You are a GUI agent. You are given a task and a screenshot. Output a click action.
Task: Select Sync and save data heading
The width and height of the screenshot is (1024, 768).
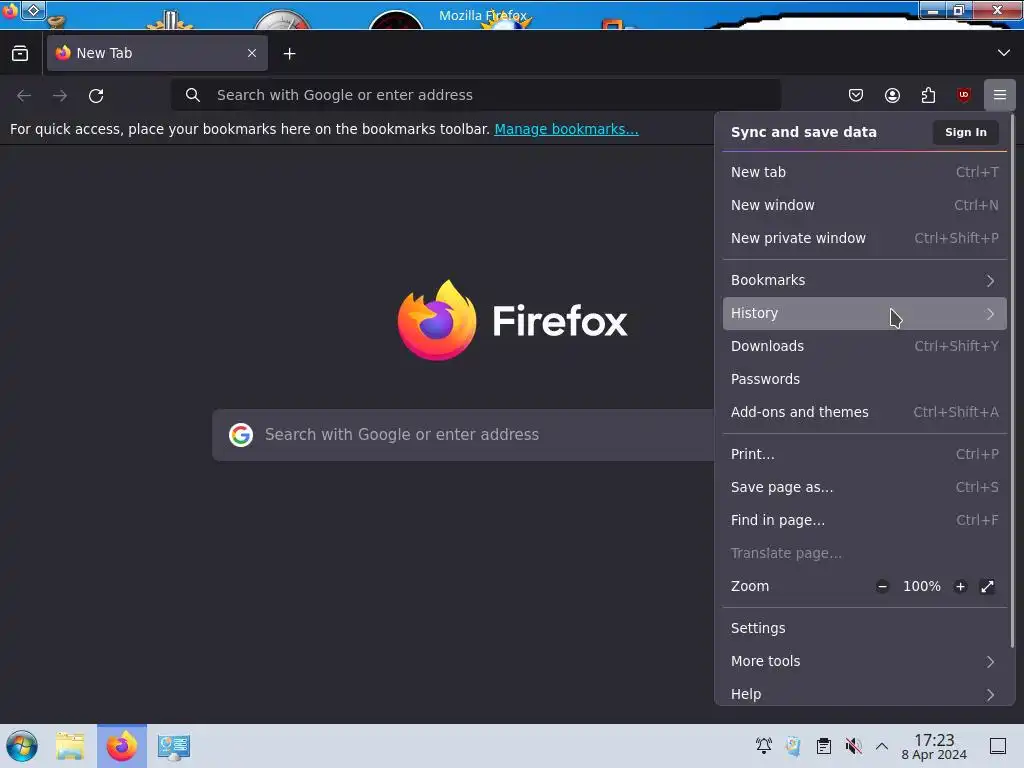coord(803,132)
